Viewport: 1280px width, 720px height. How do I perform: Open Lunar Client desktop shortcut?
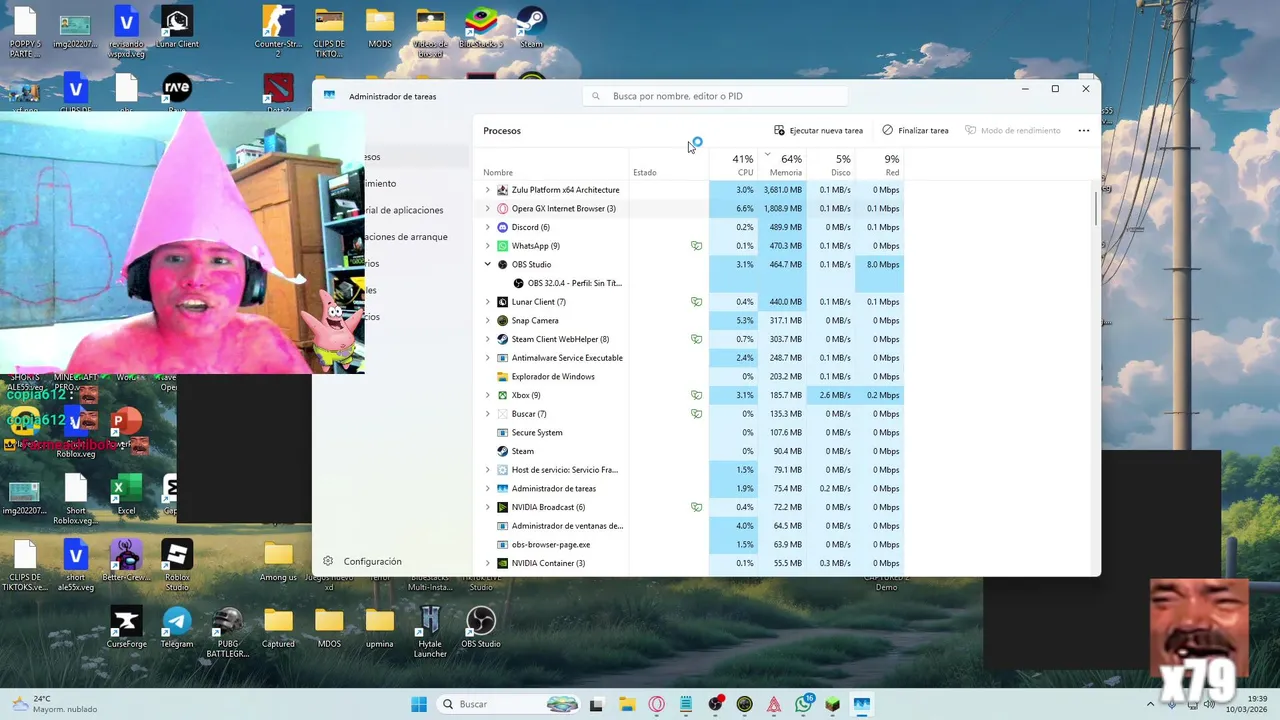pyautogui.click(x=177, y=28)
